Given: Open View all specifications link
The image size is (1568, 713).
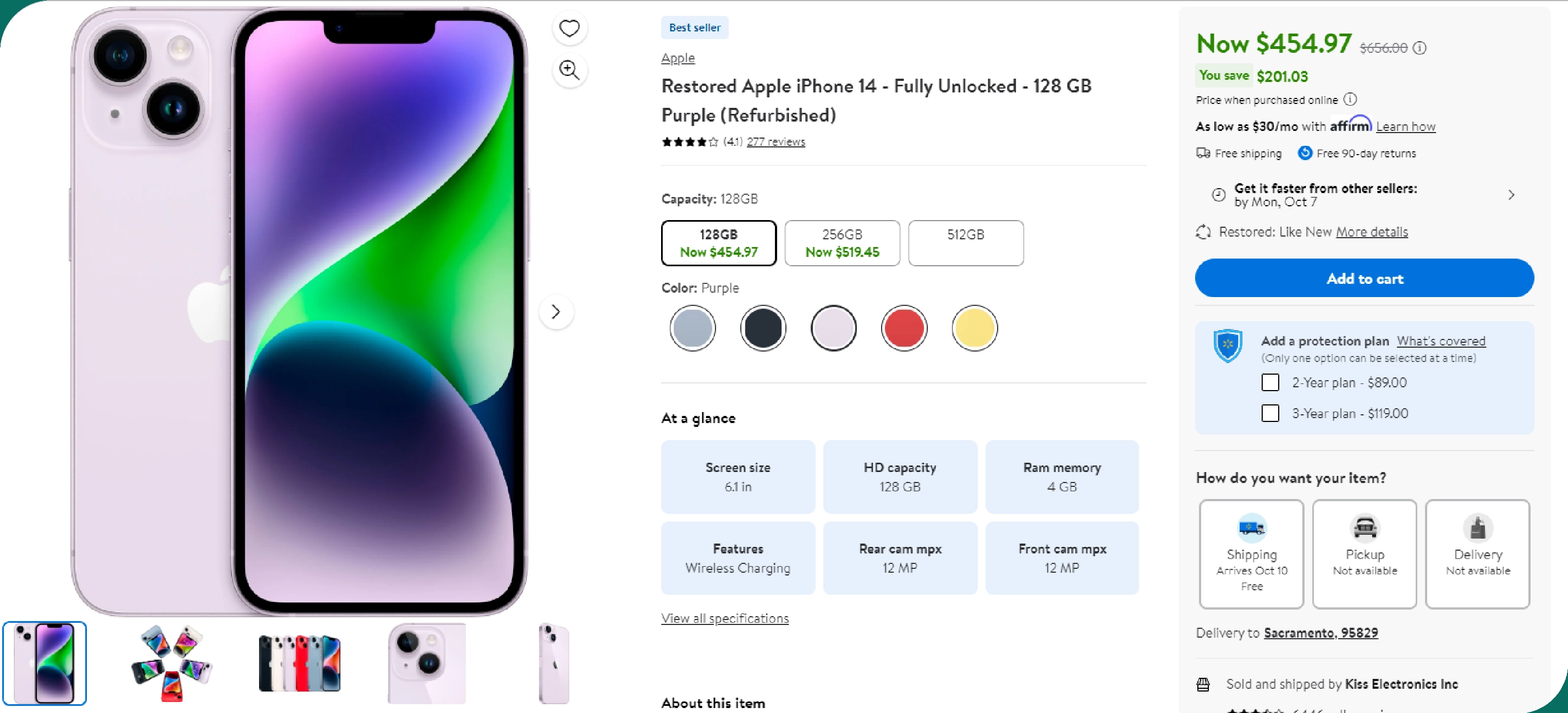Looking at the screenshot, I should tap(724, 618).
